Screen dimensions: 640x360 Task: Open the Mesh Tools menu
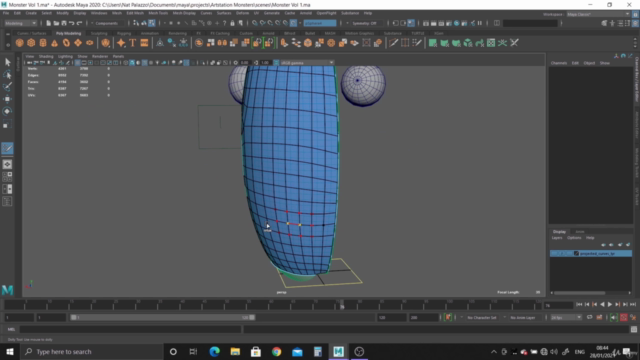(x=158, y=13)
